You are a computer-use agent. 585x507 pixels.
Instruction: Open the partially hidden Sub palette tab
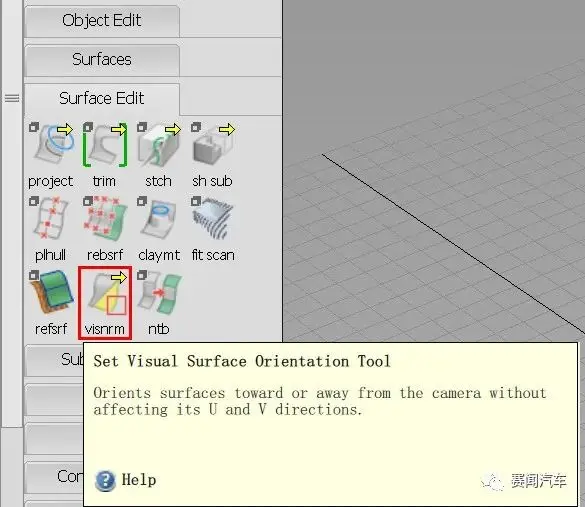click(x=54, y=360)
